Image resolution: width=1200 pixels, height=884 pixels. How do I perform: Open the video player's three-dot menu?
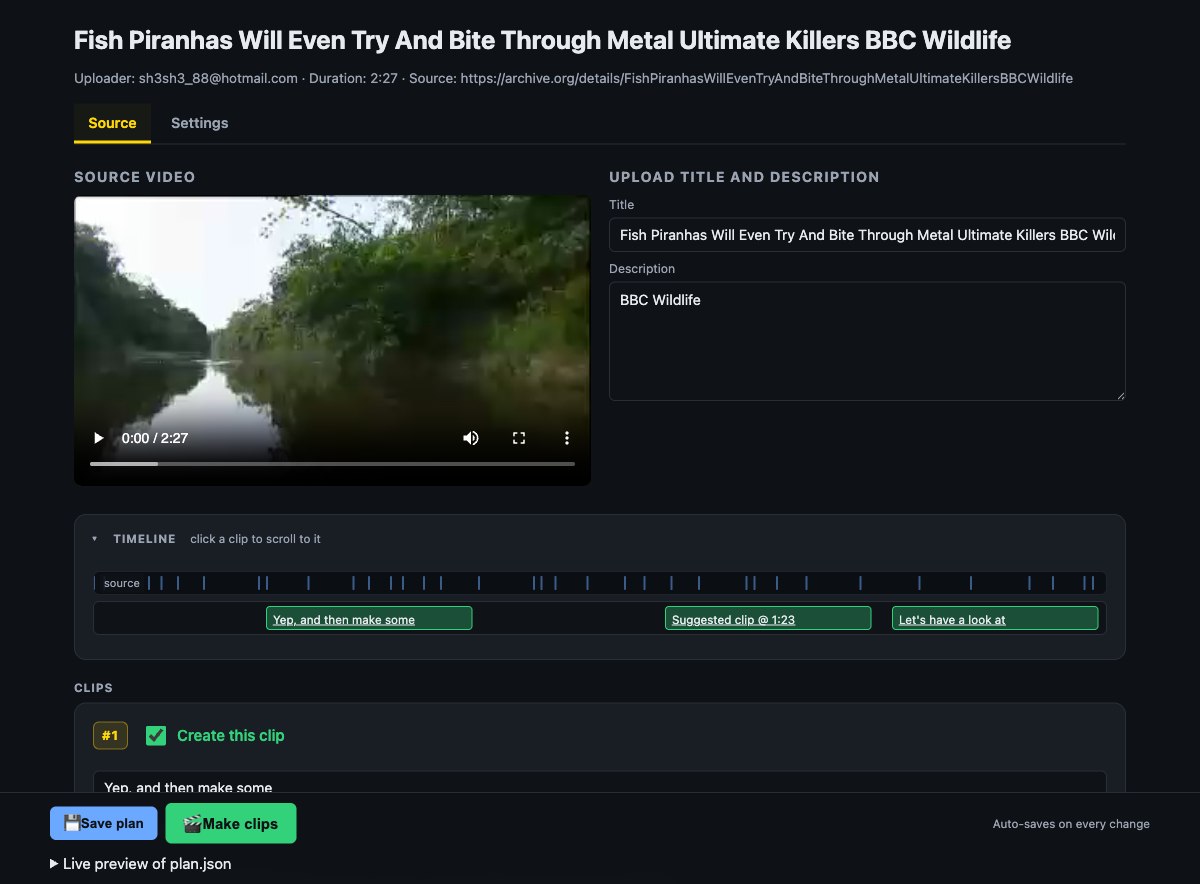567,438
